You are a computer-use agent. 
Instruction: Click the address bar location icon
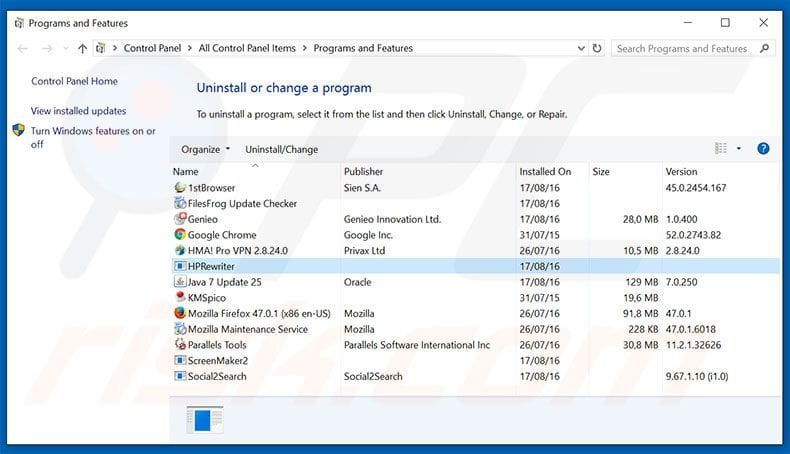[100, 48]
